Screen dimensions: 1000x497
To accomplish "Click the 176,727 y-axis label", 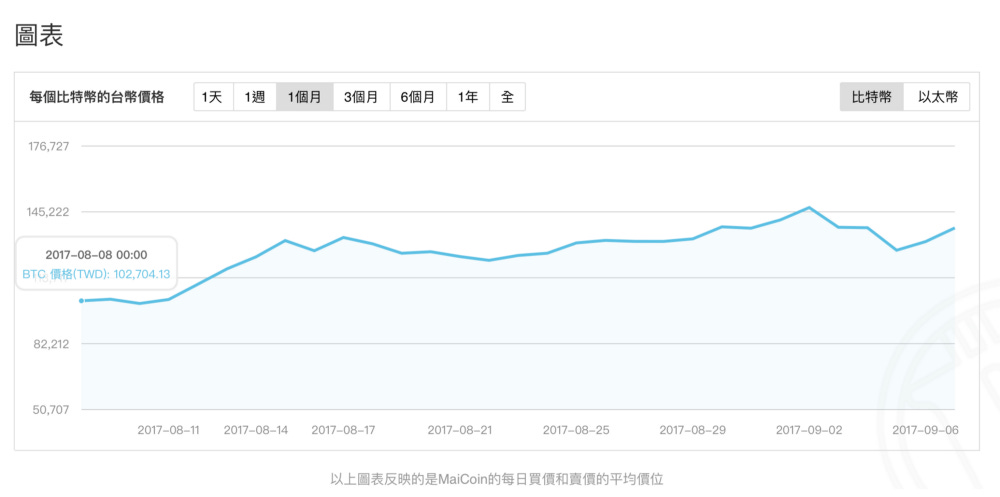I will [x=48, y=146].
